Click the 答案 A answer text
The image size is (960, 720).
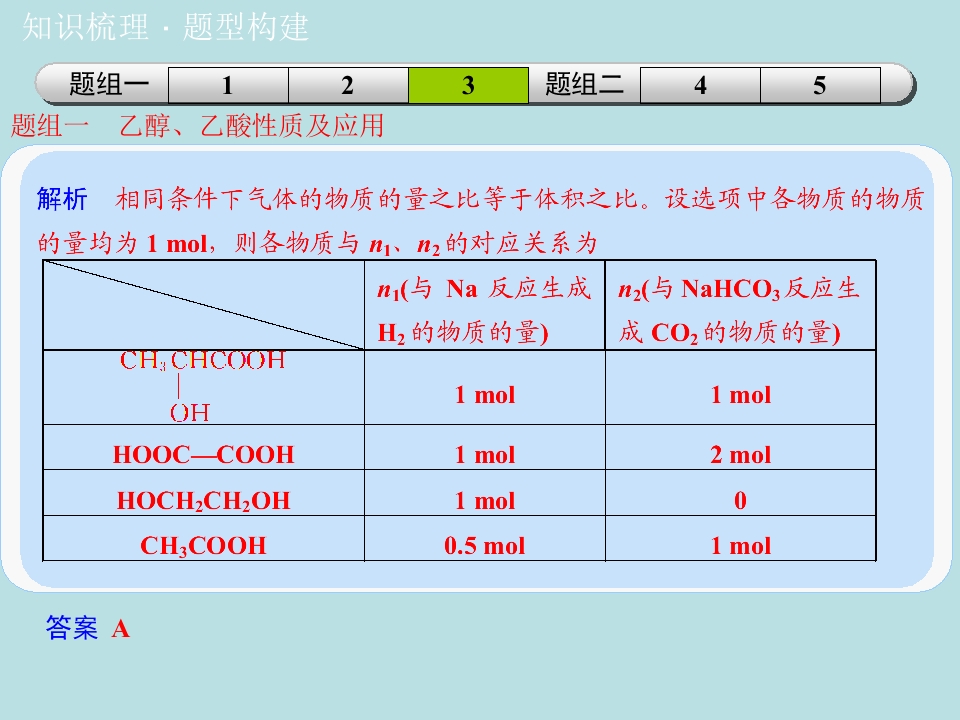[88, 629]
